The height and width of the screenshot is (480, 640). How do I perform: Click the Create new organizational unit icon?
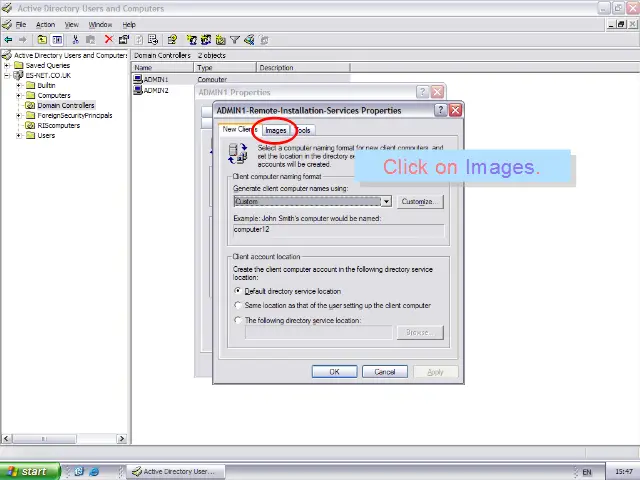(221, 40)
